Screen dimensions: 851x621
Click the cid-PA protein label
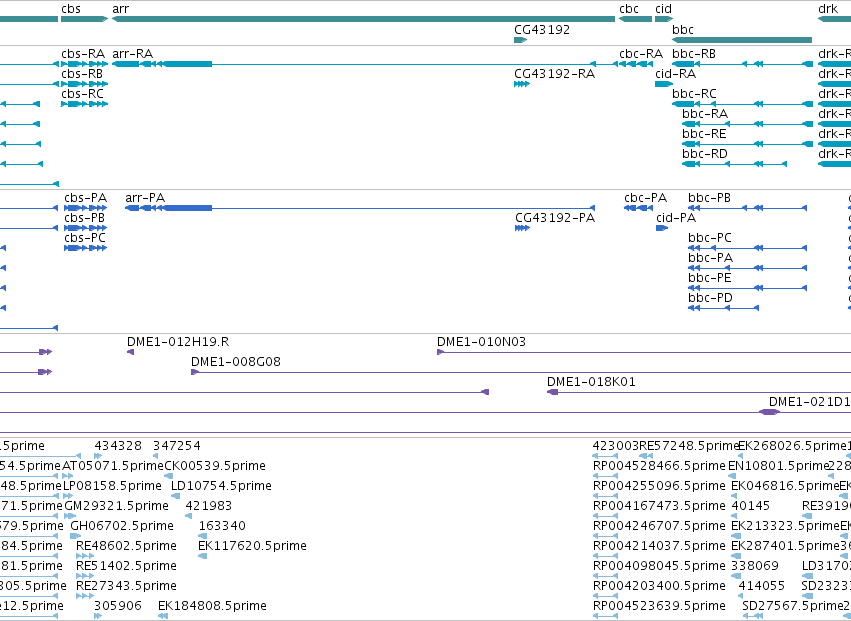pos(676,218)
